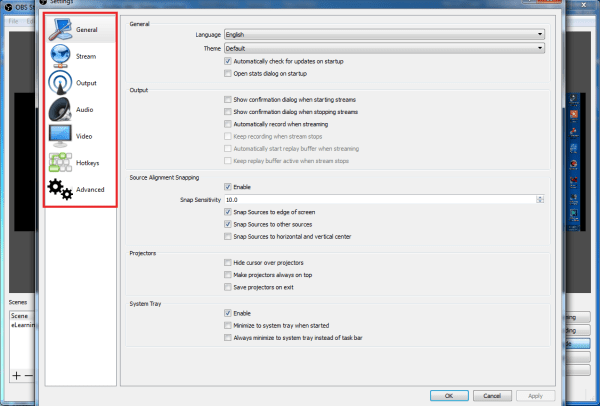Select the General globe icon

(x=60, y=30)
